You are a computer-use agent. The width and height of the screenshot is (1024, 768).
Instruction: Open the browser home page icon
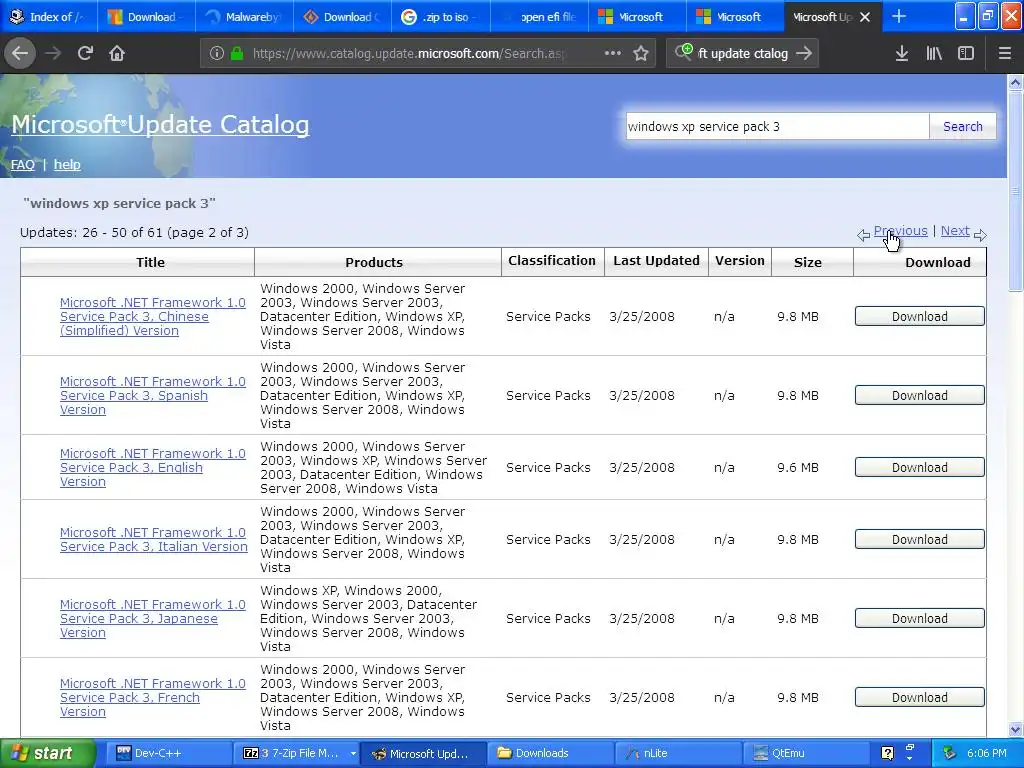click(x=117, y=53)
